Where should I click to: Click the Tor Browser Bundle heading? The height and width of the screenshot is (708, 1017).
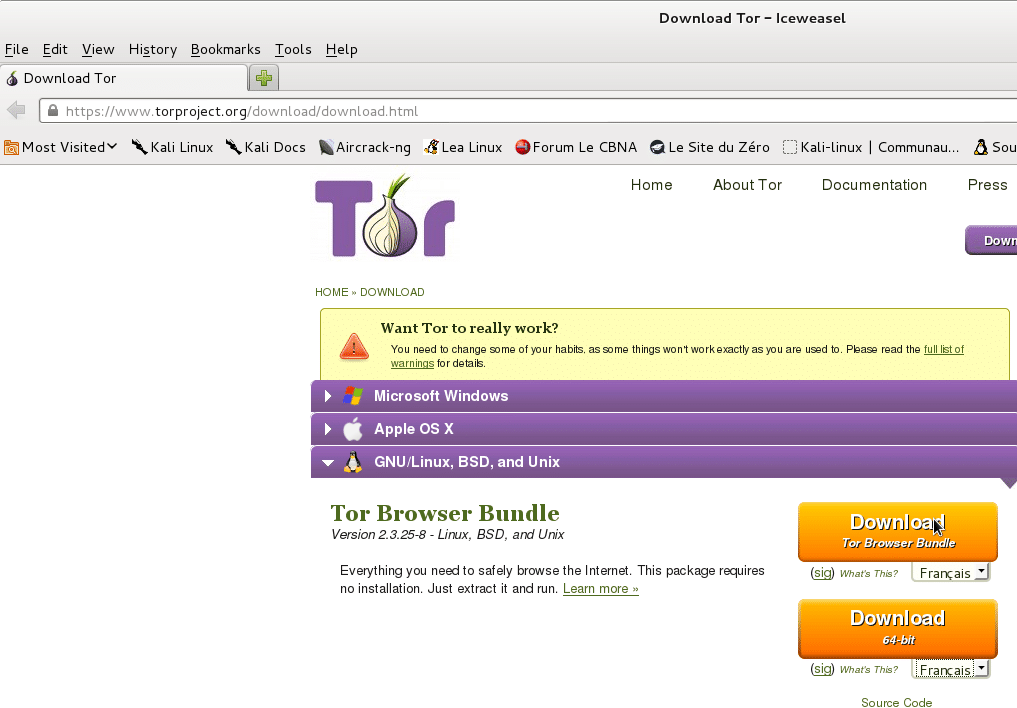click(445, 513)
